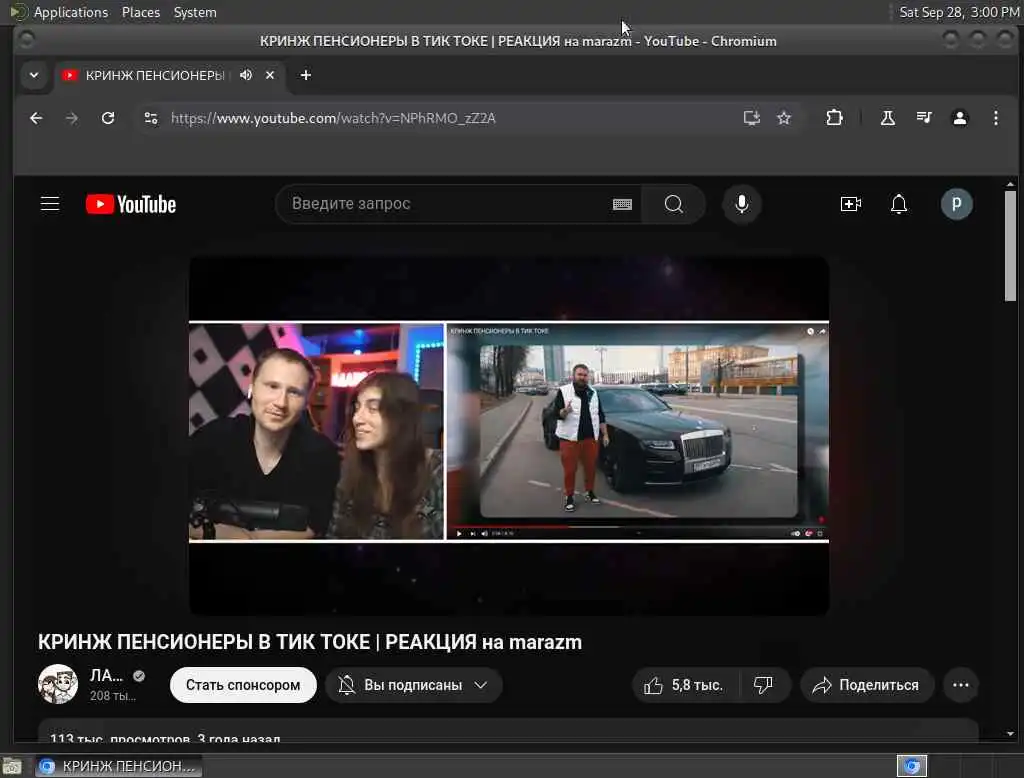Open the ЛА... channel name link

tap(106, 675)
